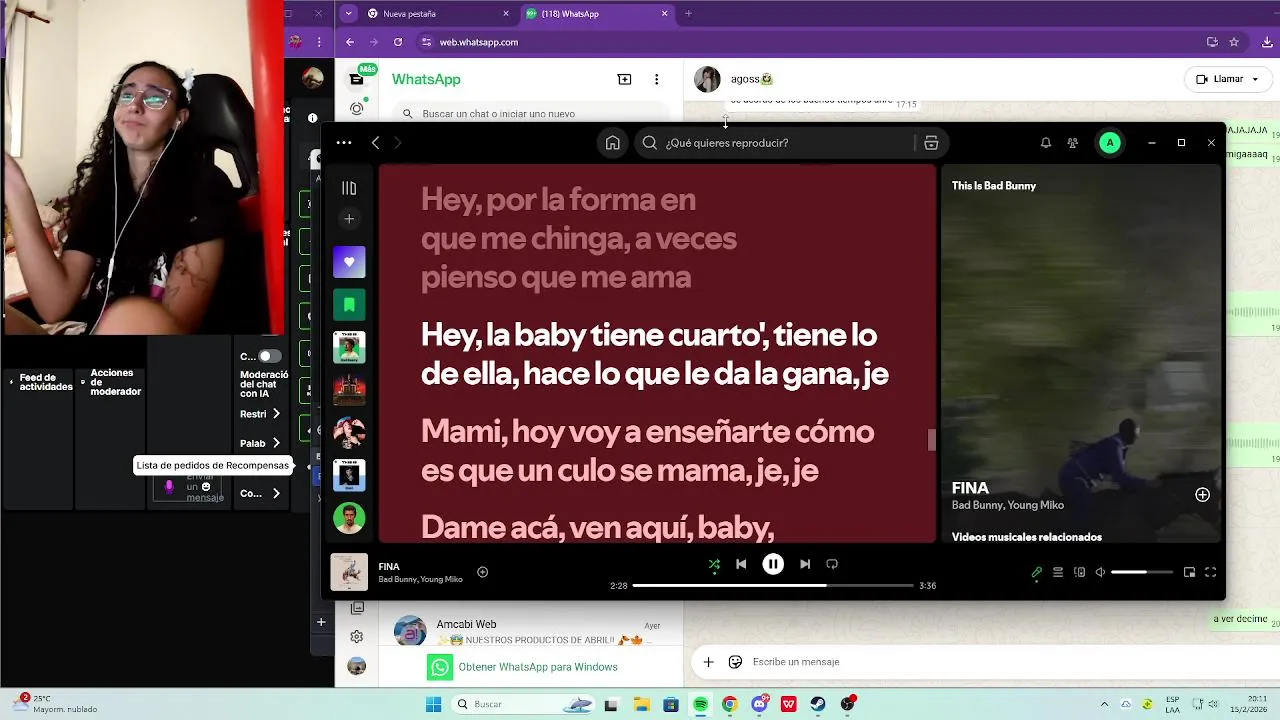Image resolution: width=1280 pixels, height=720 pixels.
Task: Click the web.whatsapp.com address bar
Action: click(x=800, y=42)
